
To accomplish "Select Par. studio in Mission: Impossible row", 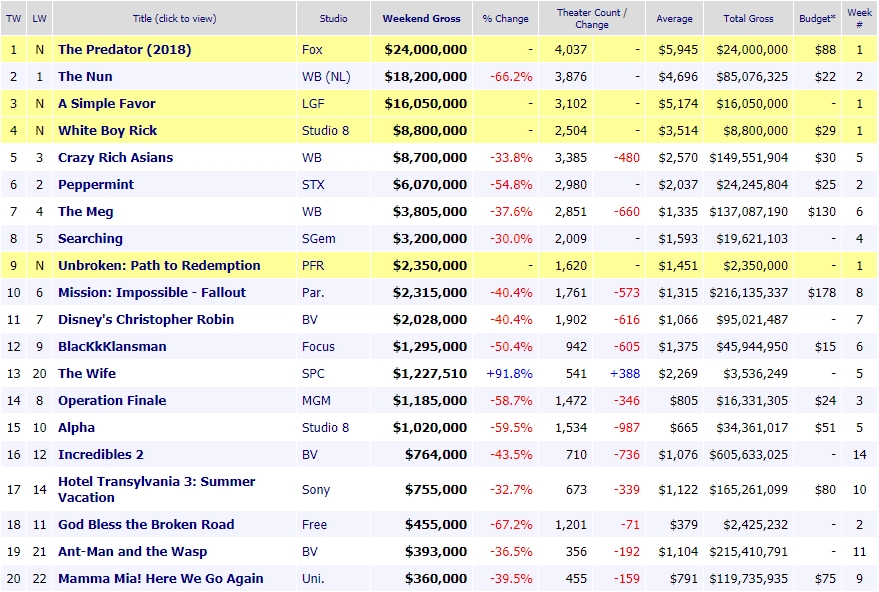I will 313,292.
